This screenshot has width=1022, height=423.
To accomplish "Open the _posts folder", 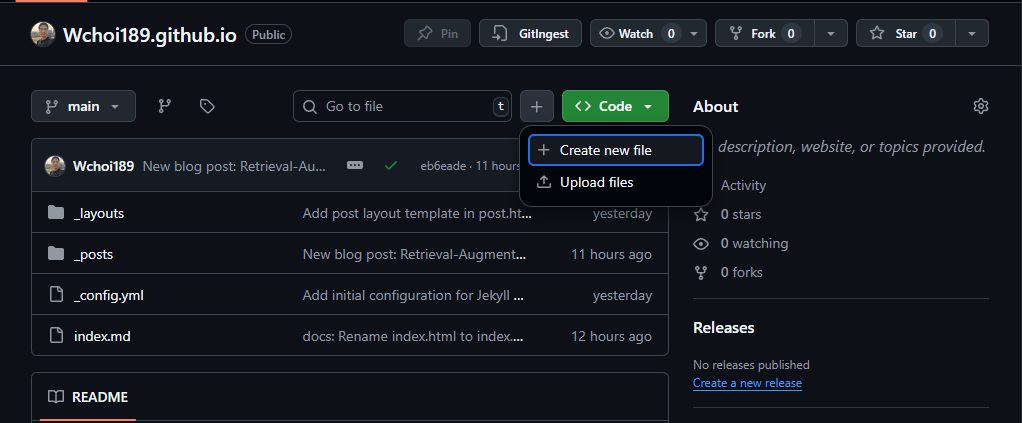I will tap(93, 254).
